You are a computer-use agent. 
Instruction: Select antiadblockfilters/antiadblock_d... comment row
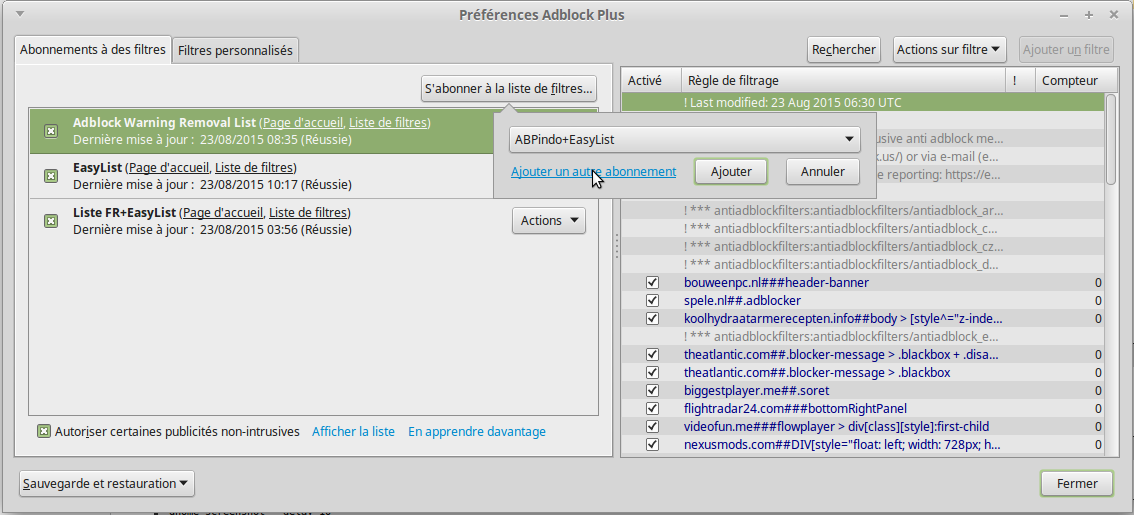coord(863,265)
